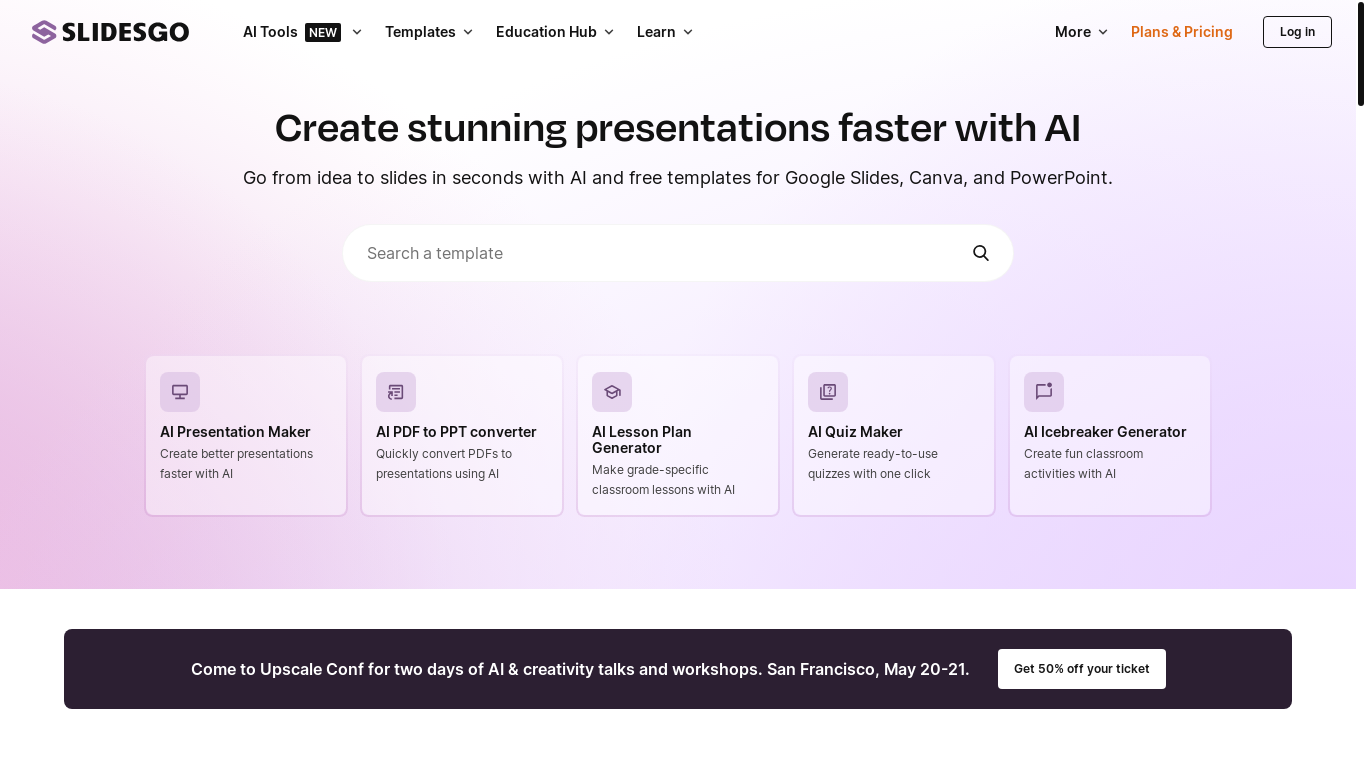Focus the Search a template field
This screenshot has height=768, width=1366.
click(x=678, y=253)
